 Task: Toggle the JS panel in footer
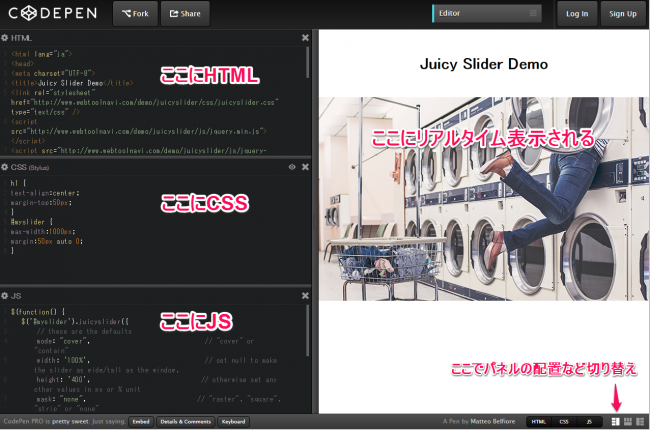(x=589, y=422)
